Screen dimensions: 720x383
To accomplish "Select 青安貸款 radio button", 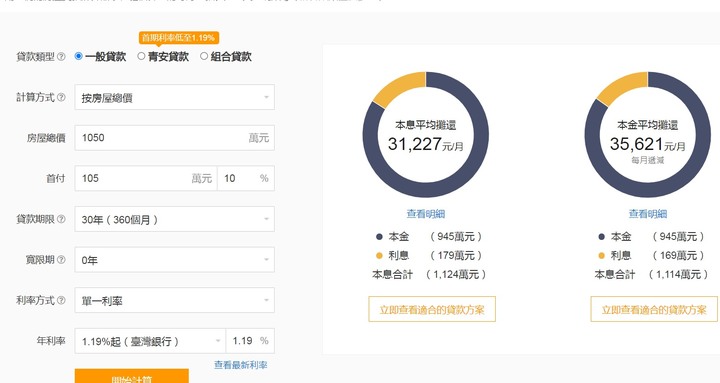I will coord(141,56).
